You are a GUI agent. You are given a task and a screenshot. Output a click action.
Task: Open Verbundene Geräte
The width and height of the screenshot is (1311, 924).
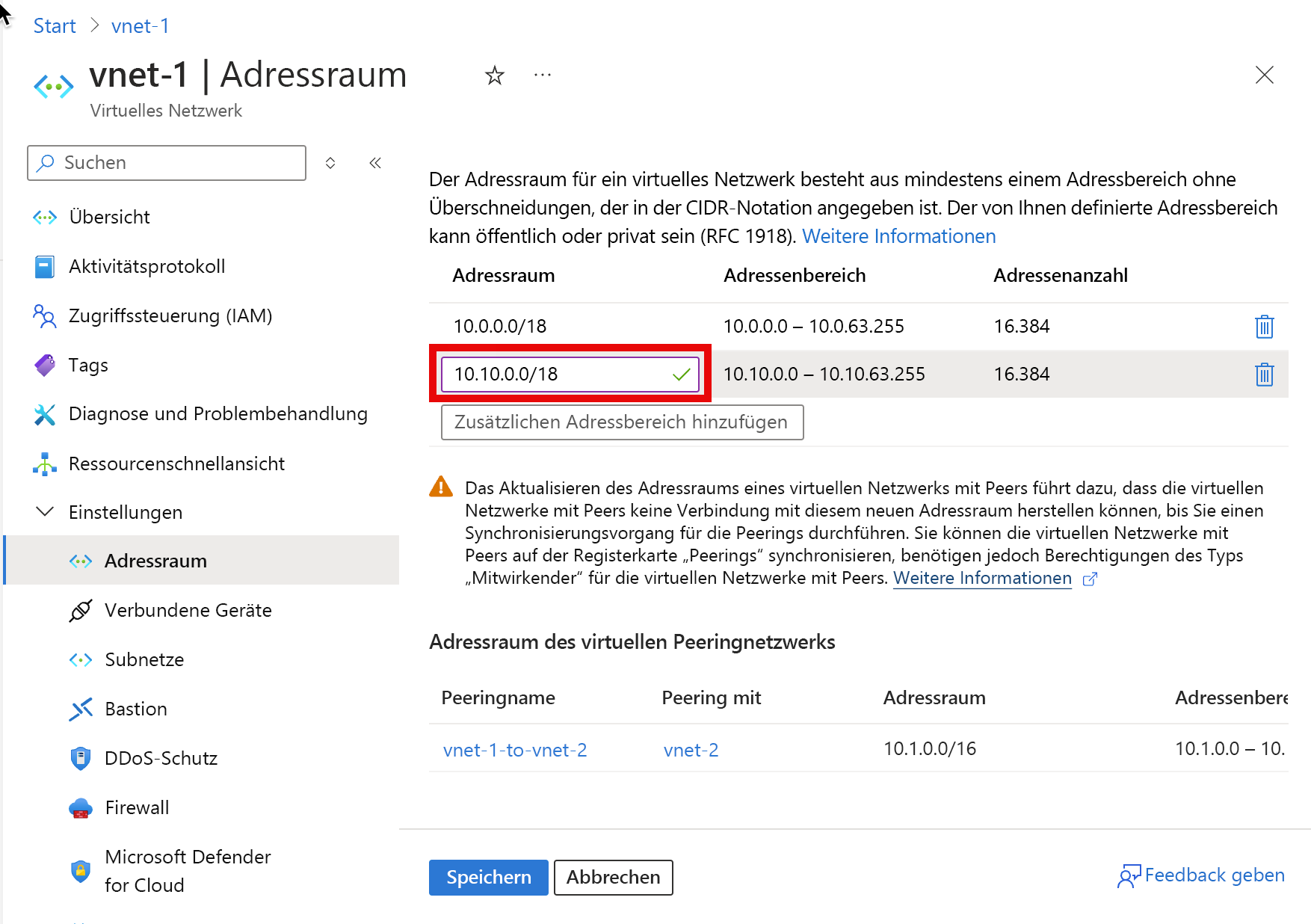(x=188, y=610)
